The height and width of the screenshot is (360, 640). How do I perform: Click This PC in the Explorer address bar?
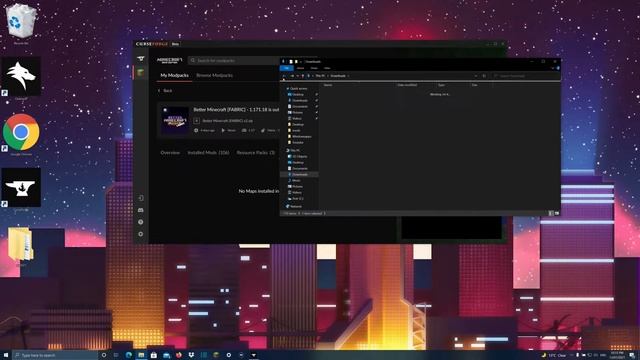320,76
